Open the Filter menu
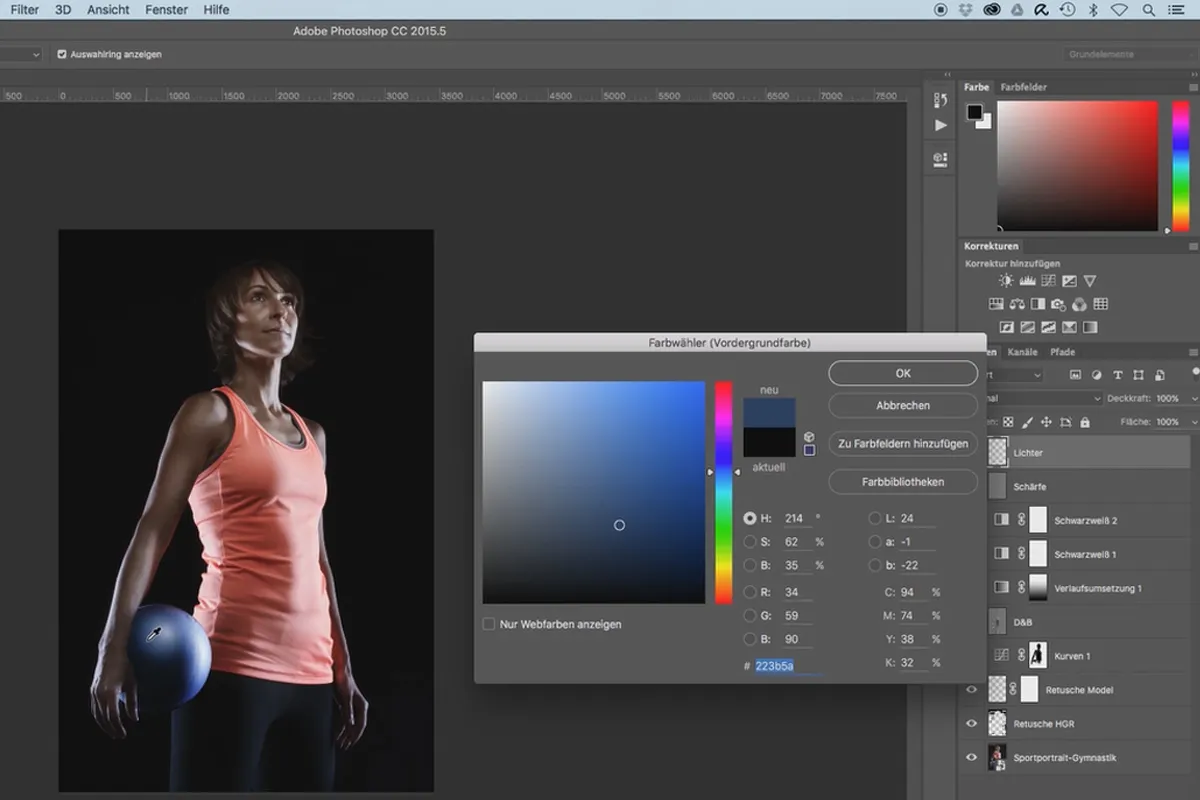Image resolution: width=1200 pixels, height=800 pixels. tap(25, 9)
